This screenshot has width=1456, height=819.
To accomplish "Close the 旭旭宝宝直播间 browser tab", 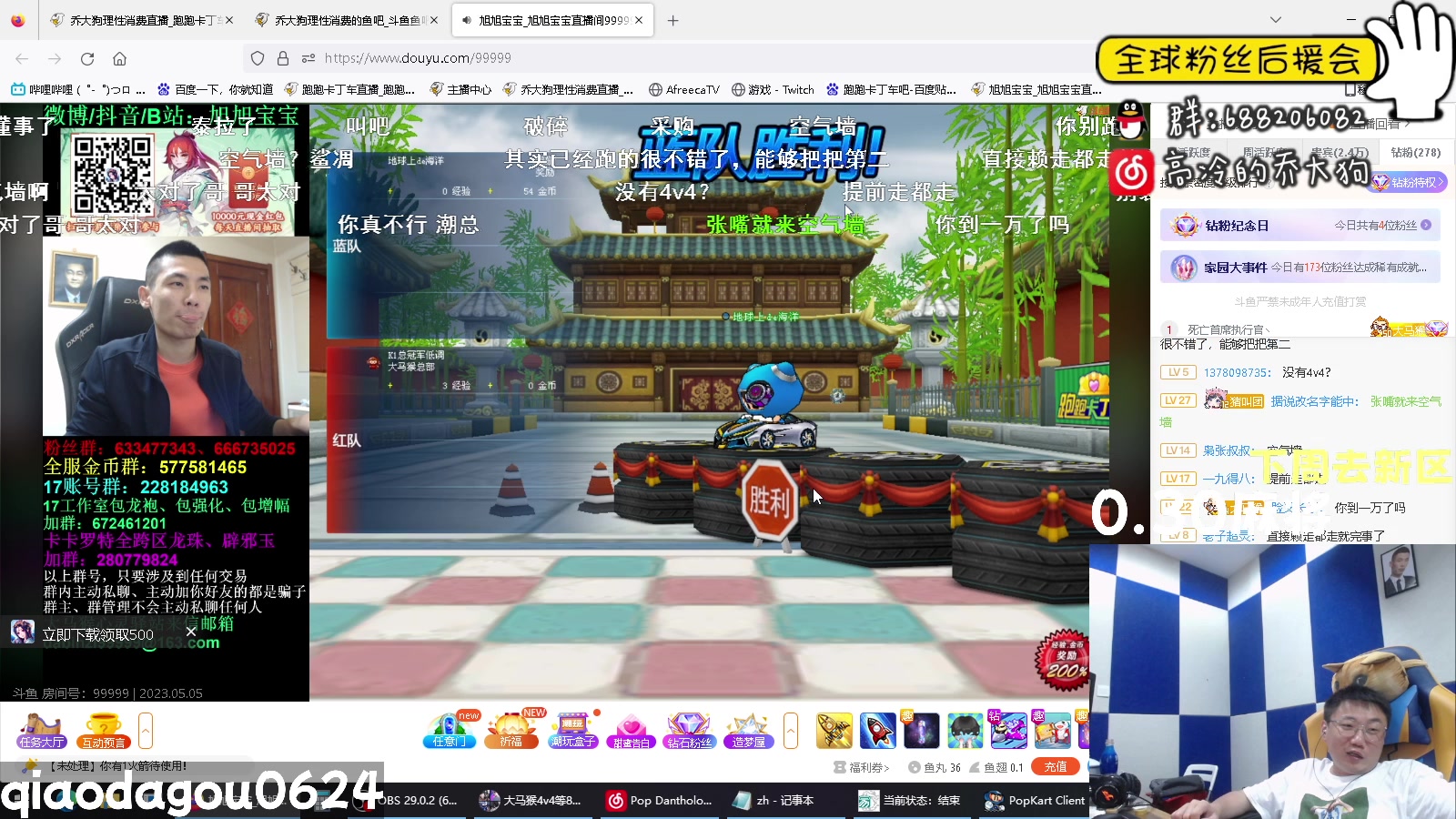I will (x=639, y=20).
